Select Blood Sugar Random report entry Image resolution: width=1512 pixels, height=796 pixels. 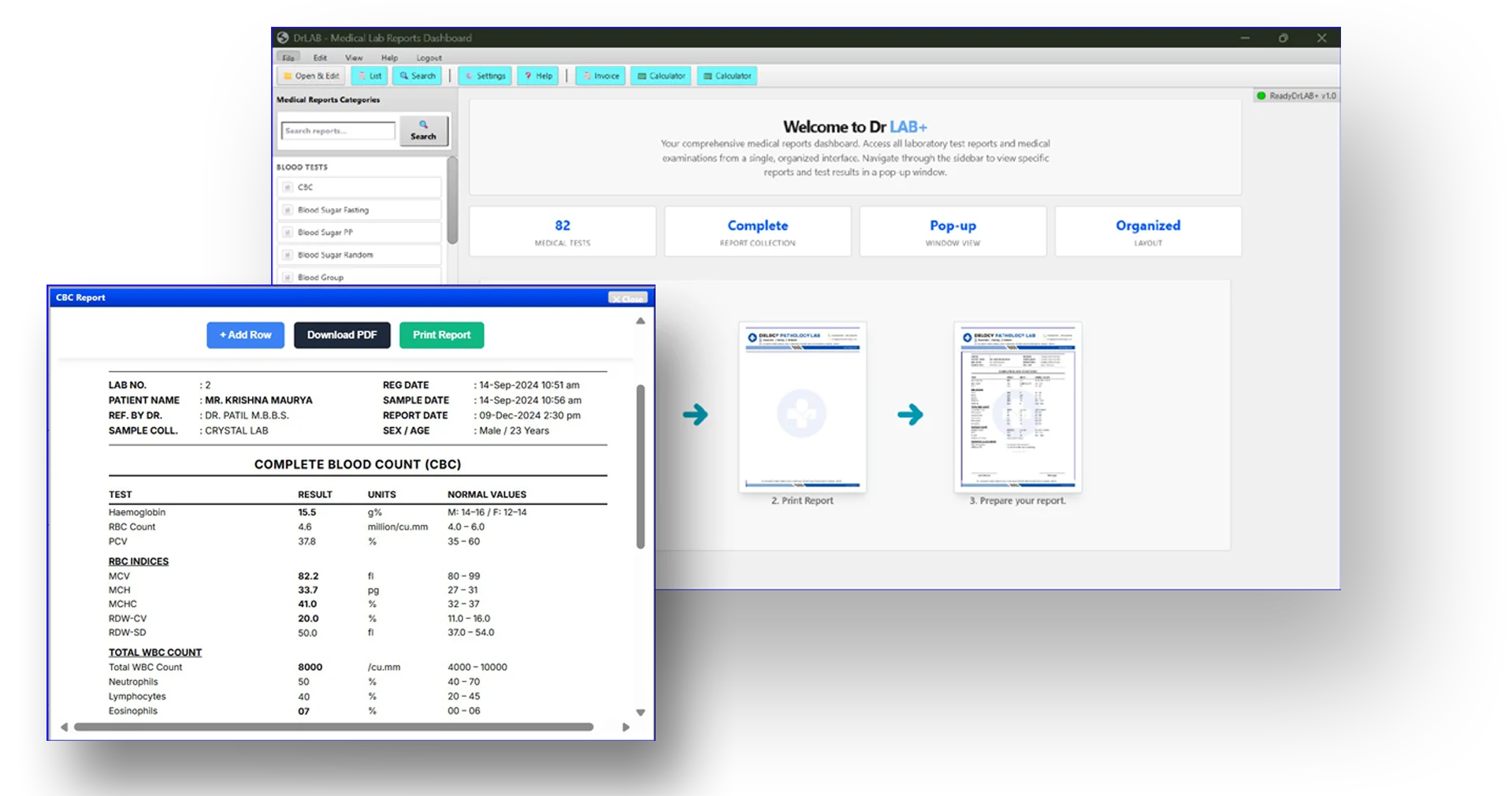[x=335, y=255]
